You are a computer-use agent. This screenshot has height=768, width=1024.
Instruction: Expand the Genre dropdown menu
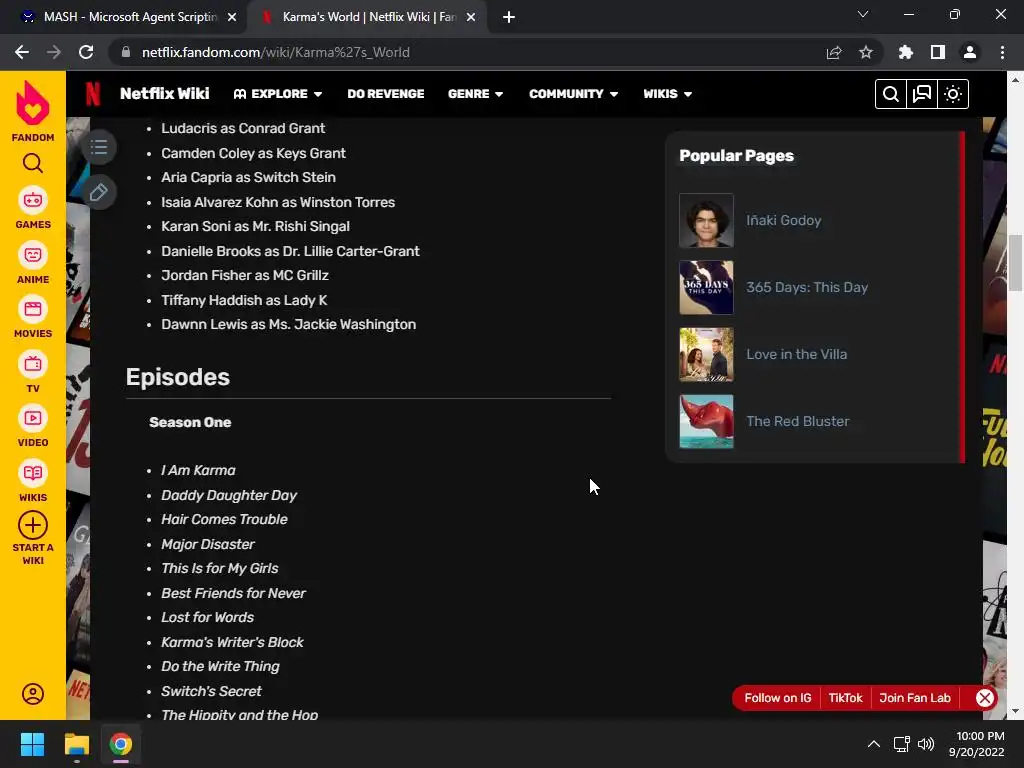click(x=475, y=94)
